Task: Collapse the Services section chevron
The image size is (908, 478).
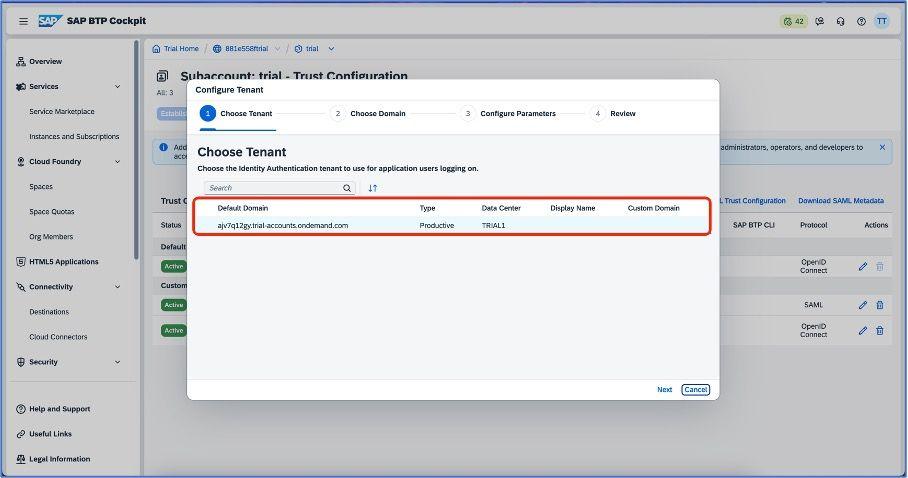Action: coord(118,86)
